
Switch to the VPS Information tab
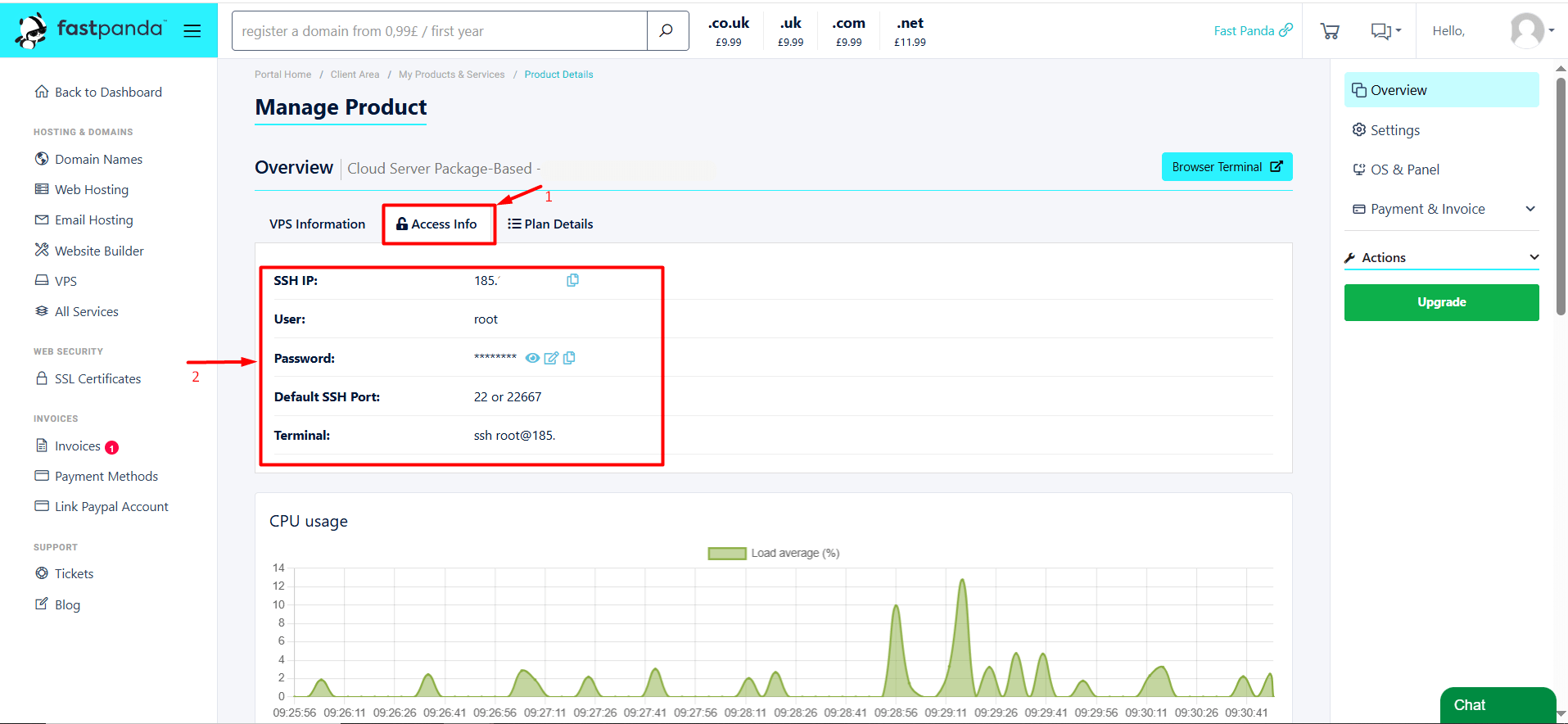tap(317, 224)
